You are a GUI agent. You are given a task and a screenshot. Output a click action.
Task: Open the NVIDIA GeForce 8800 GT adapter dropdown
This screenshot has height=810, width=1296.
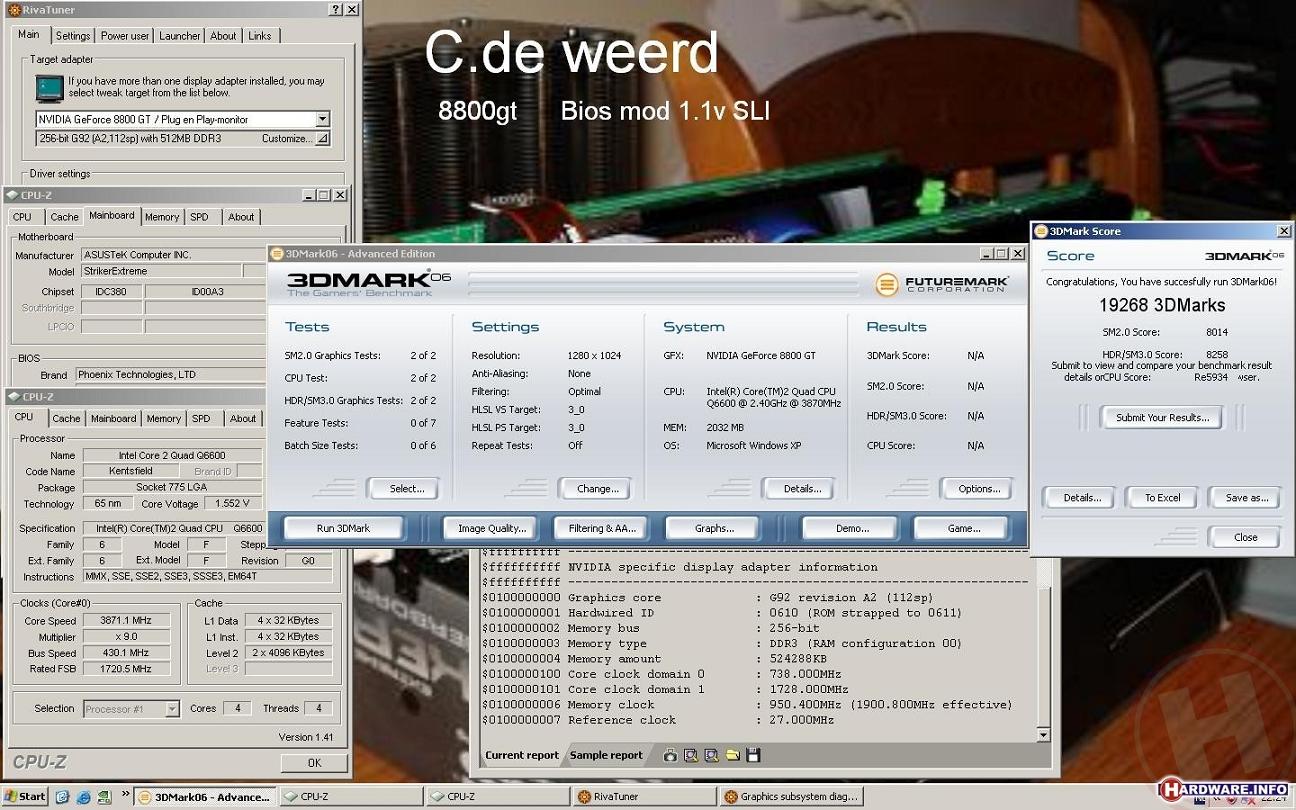[322, 119]
